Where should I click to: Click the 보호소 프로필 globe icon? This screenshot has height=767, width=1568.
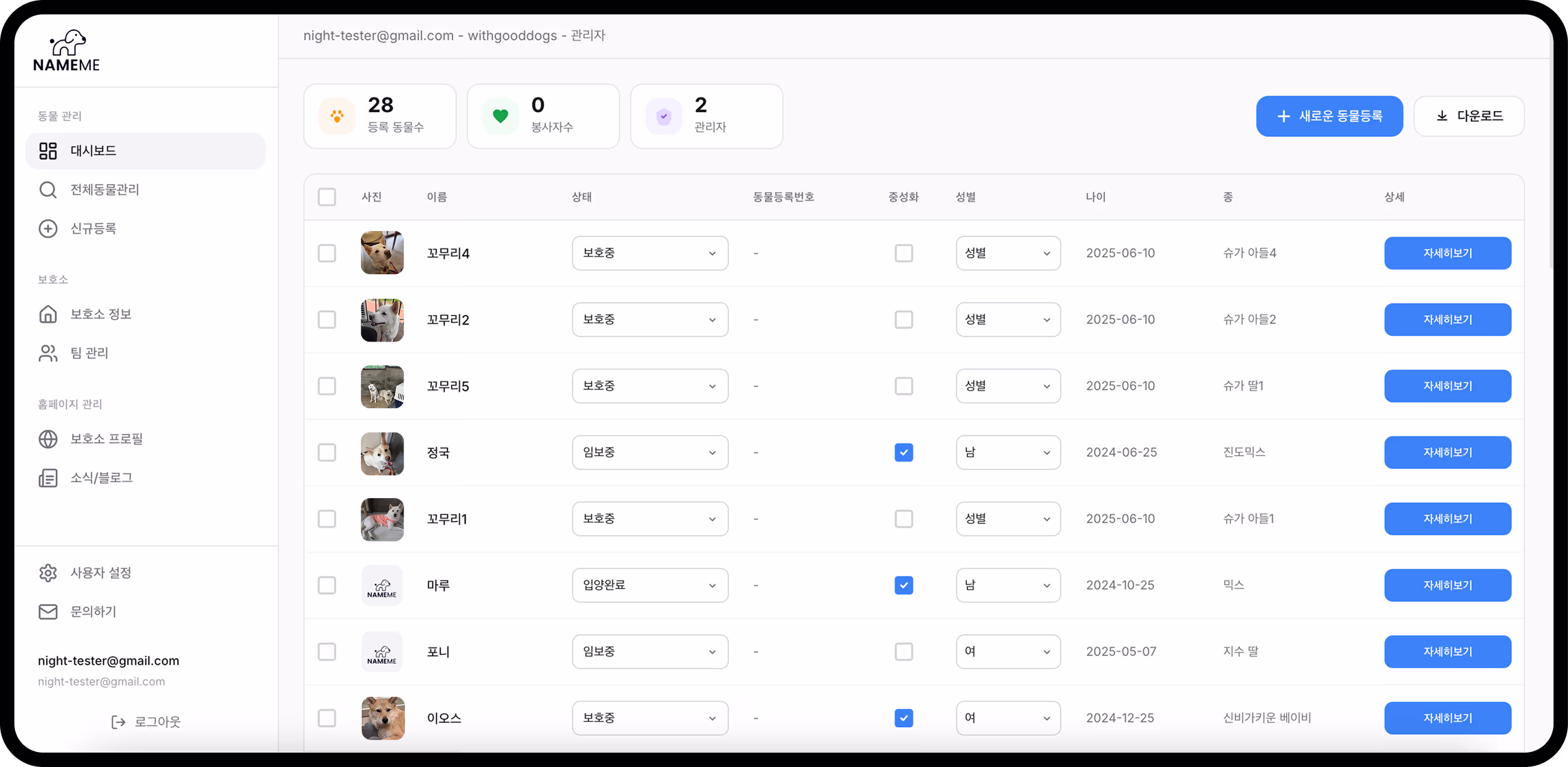point(48,439)
